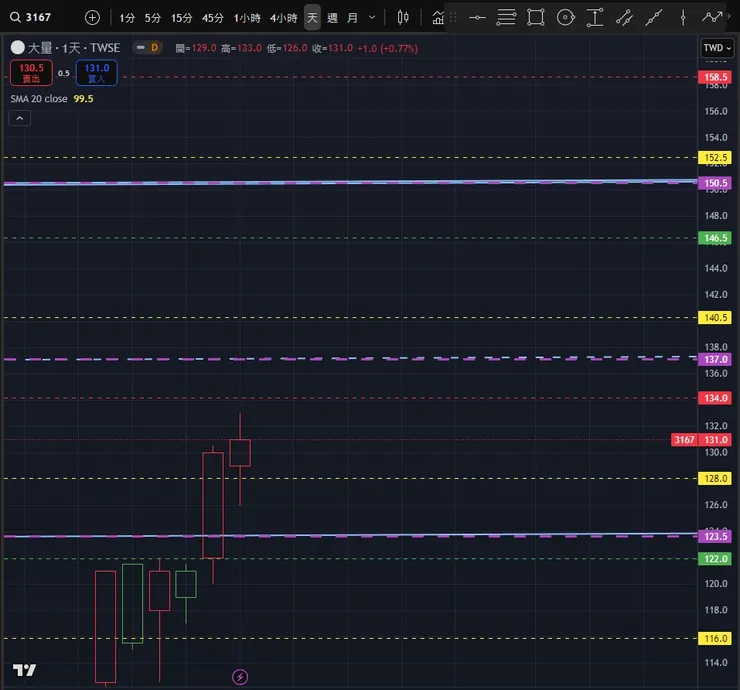Select the vertical line tool
The height and width of the screenshot is (690, 740).
683,18
